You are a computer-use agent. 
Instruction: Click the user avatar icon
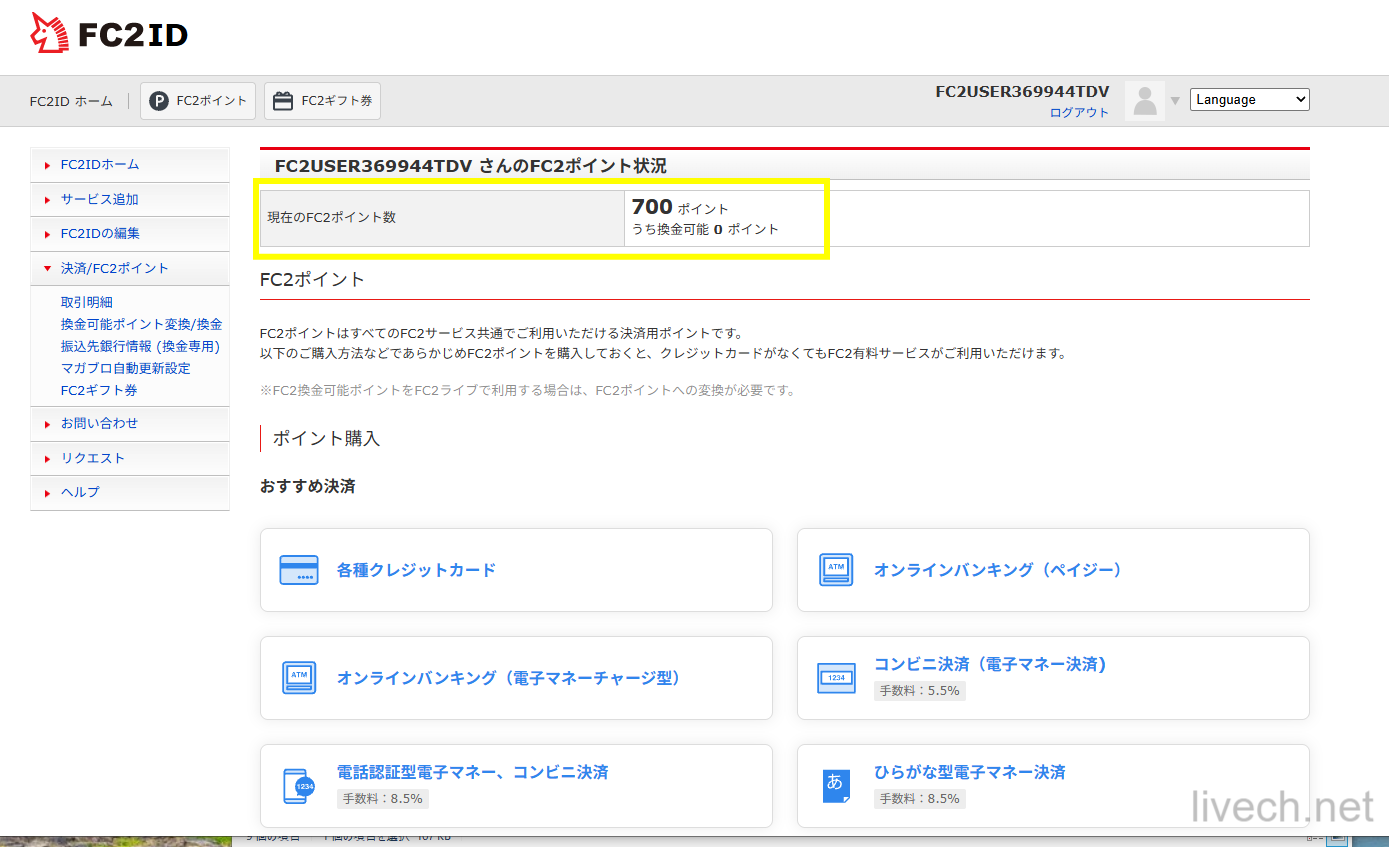pos(1145,101)
